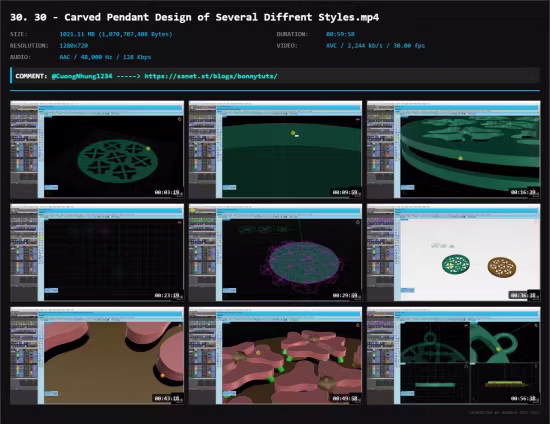View the four-viewport frame at 00:56:38
The image size is (550, 424).
click(454, 356)
